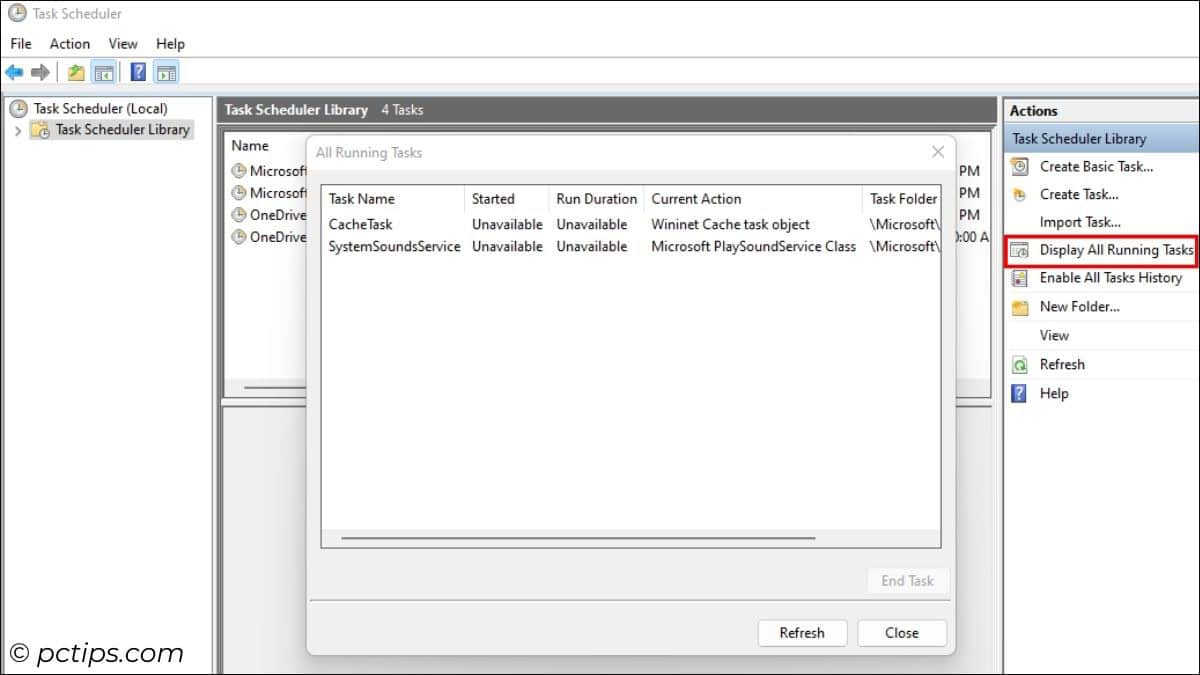Open the File menu

pos(19,43)
